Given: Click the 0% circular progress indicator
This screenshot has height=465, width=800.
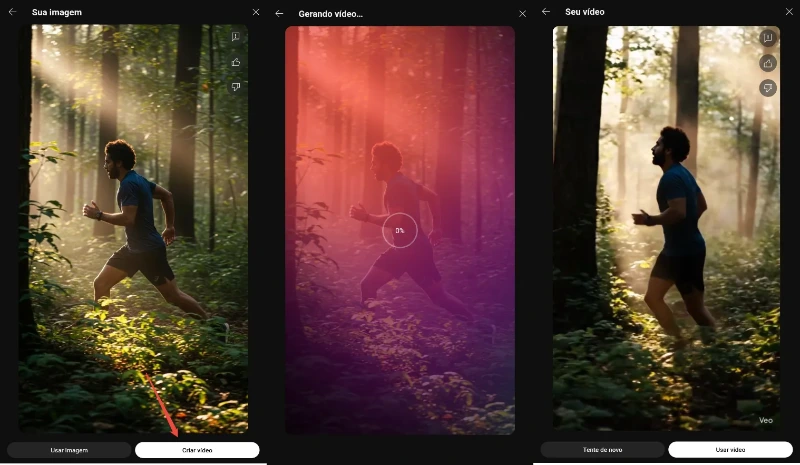Looking at the screenshot, I should coord(400,230).
